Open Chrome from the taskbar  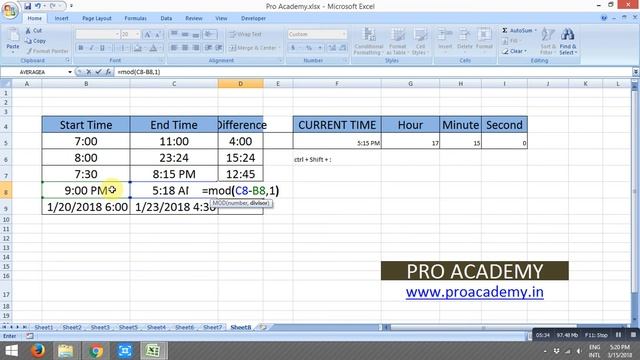click(96, 351)
